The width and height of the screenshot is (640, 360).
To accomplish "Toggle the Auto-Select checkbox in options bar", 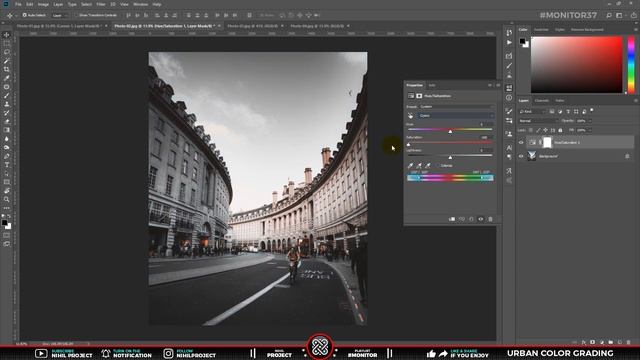I will tap(24, 15).
